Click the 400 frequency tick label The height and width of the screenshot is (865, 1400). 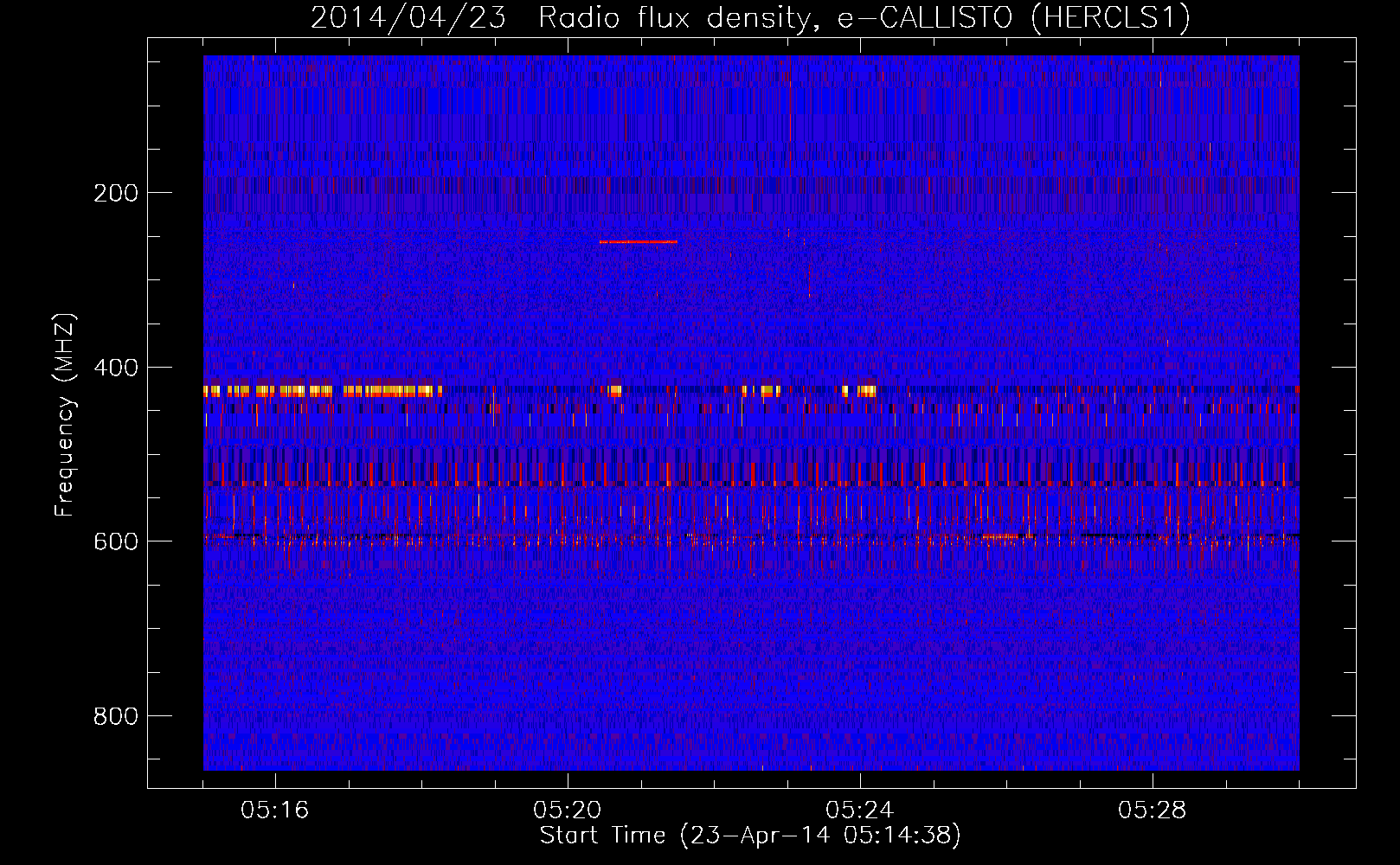[x=116, y=368]
